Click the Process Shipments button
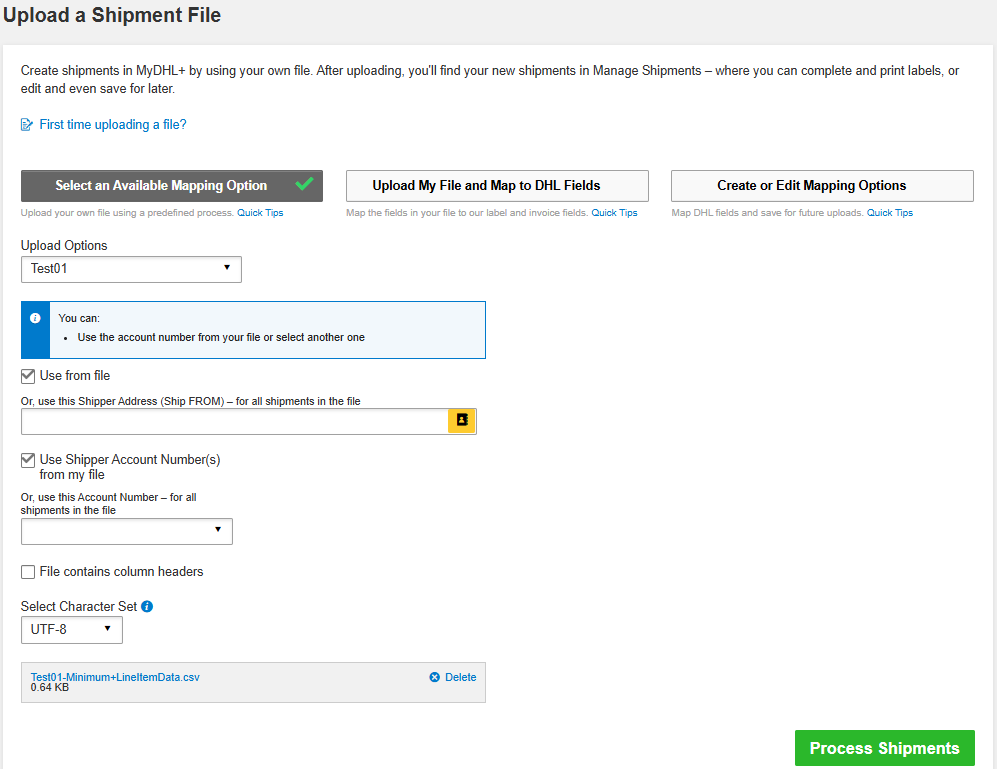This screenshot has width=997, height=769. tap(884, 748)
